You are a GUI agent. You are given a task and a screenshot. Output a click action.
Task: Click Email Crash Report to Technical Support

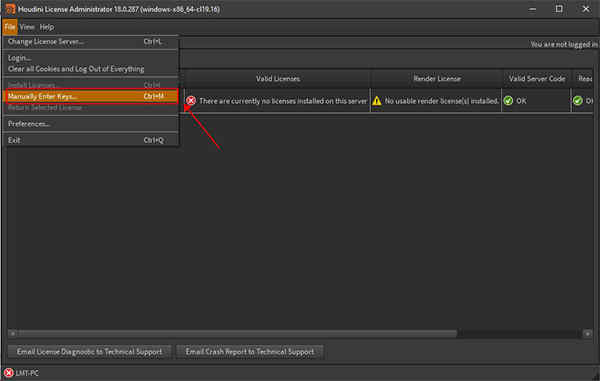[x=250, y=352]
